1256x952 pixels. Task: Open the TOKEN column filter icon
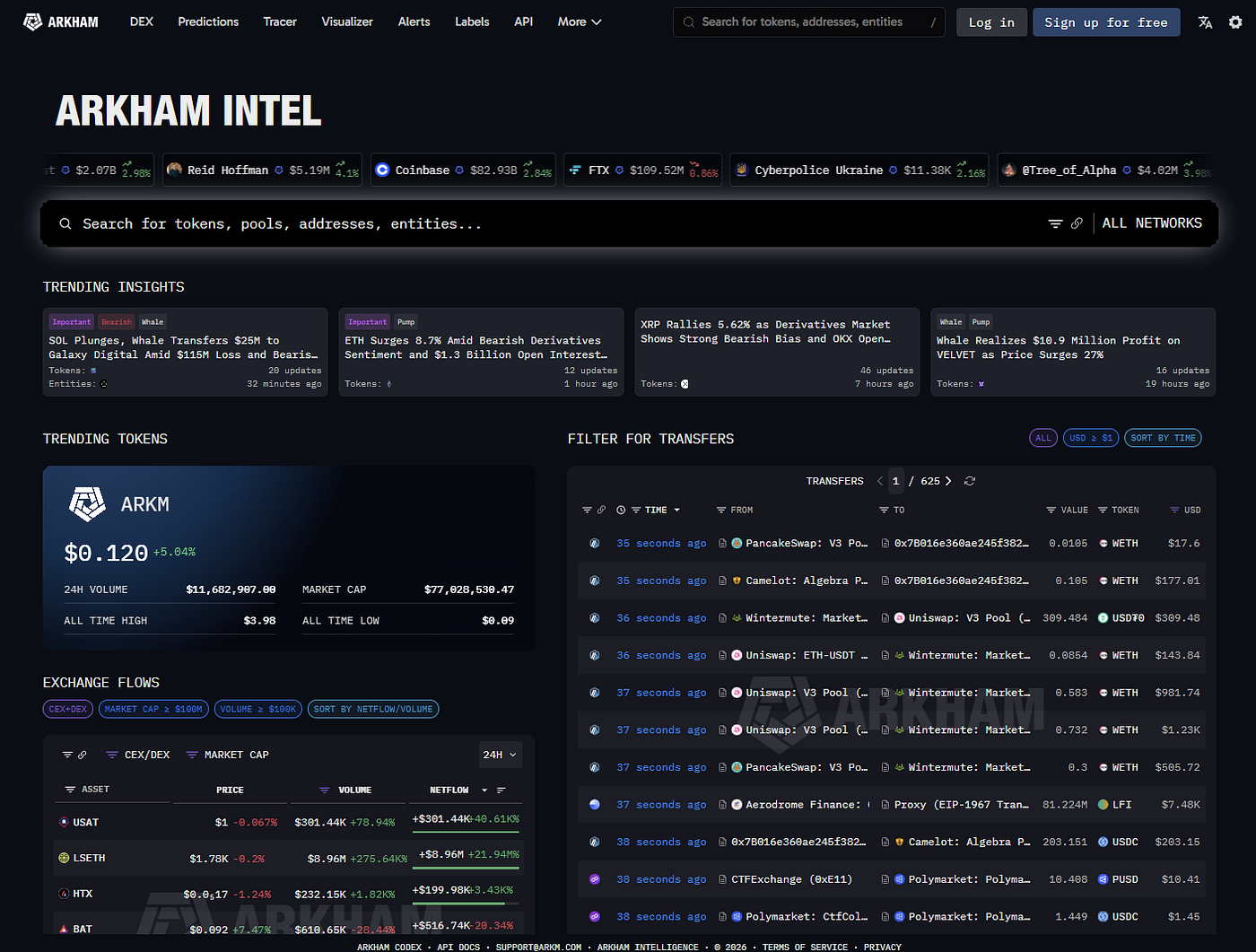pyautogui.click(x=1103, y=510)
